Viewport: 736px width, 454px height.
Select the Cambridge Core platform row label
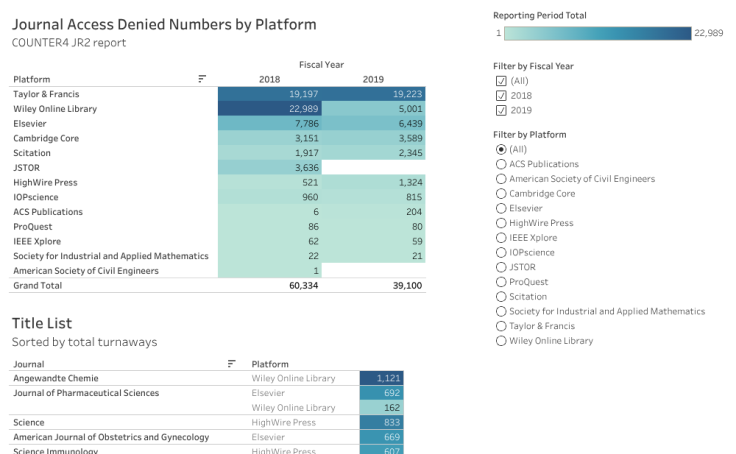[45, 138]
